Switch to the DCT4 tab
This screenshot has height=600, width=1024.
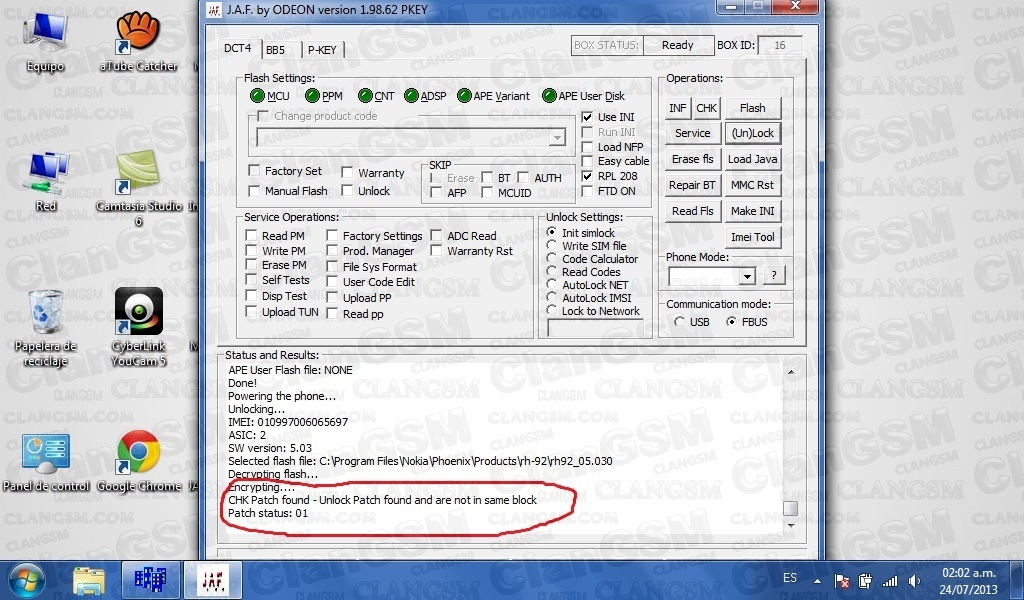click(x=238, y=48)
